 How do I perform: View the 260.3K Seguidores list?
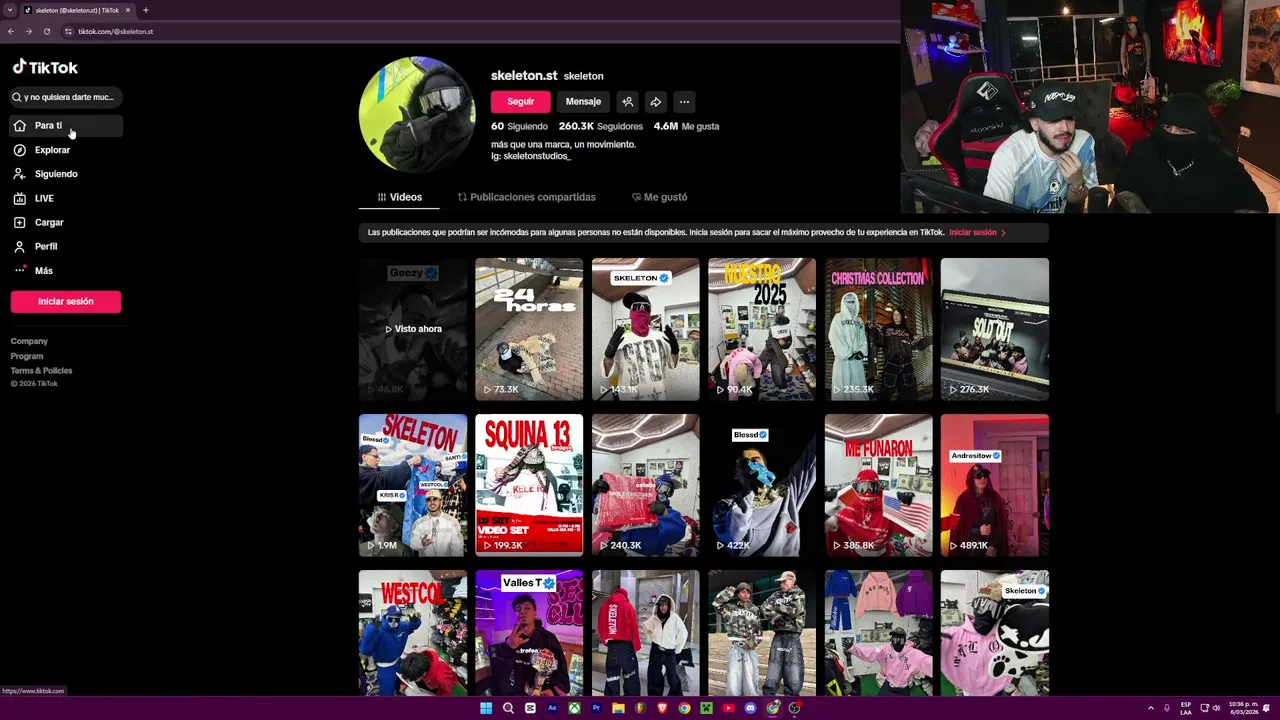(x=600, y=126)
